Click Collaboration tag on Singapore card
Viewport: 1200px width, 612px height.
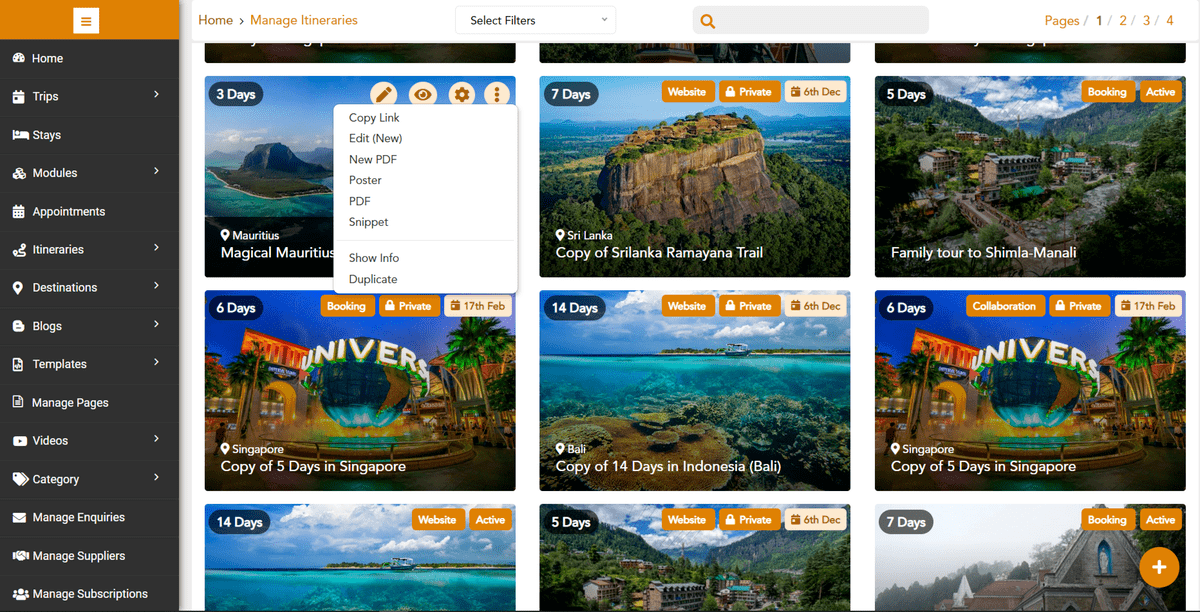pos(1004,306)
